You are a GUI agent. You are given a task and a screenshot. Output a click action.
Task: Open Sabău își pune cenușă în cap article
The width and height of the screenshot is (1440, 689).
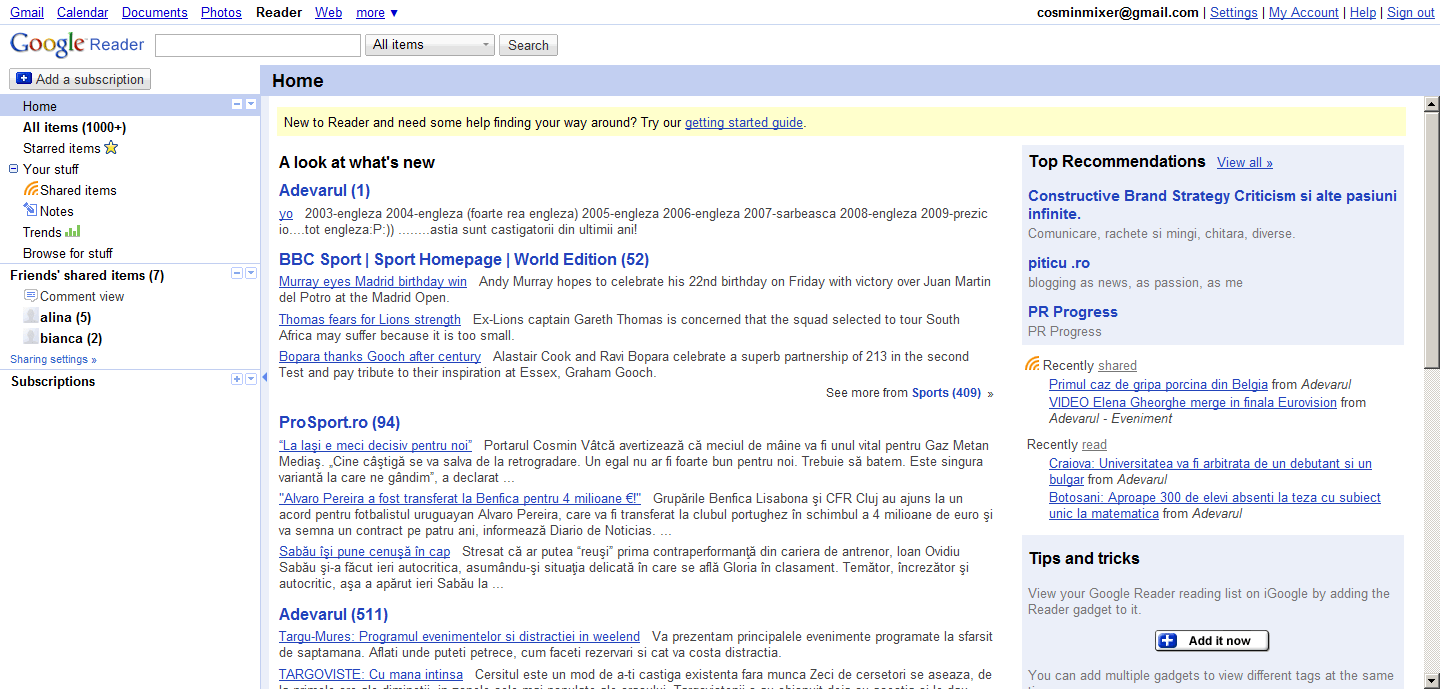(x=365, y=552)
